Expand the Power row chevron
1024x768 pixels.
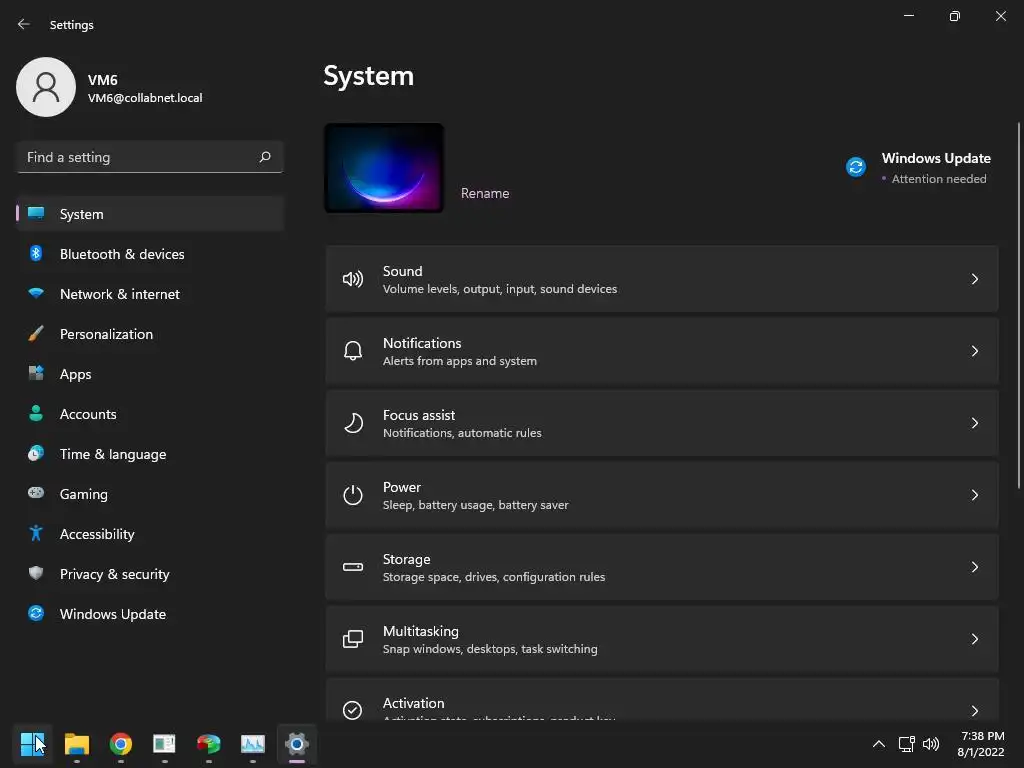click(x=974, y=495)
